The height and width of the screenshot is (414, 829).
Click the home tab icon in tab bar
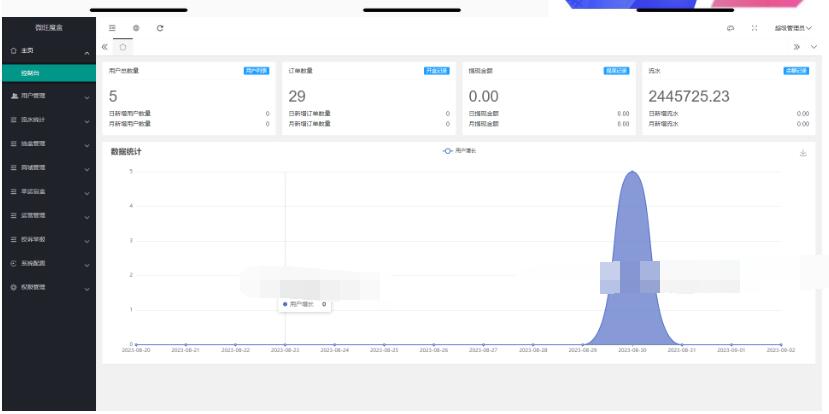tap(123, 47)
